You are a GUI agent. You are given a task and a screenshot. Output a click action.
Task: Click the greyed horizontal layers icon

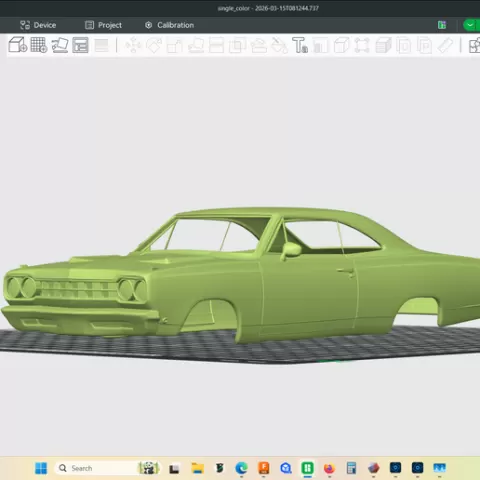pyautogui.click(x=101, y=45)
